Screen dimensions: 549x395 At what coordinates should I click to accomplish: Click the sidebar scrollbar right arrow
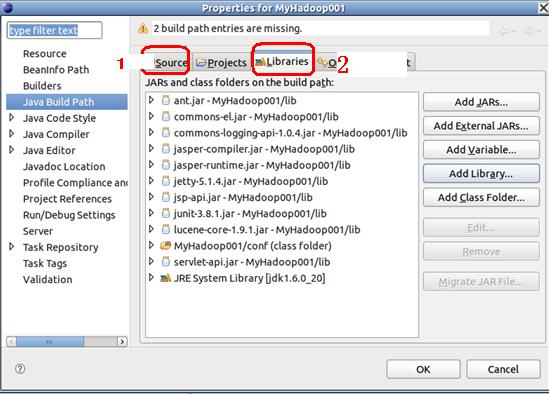point(122,341)
